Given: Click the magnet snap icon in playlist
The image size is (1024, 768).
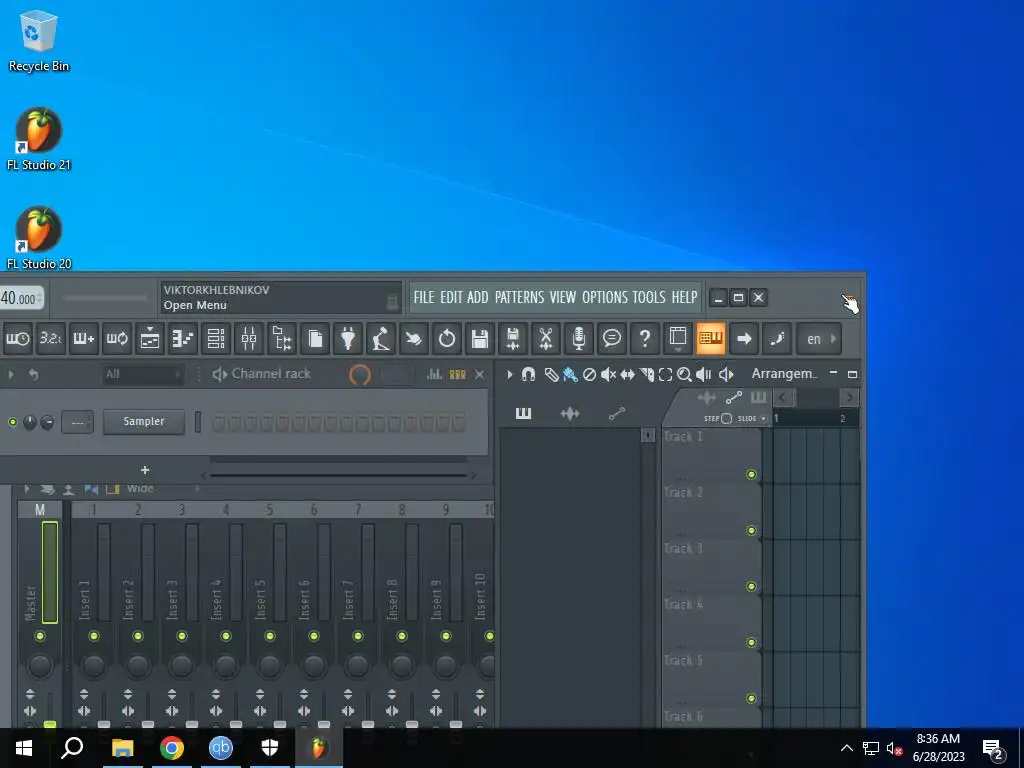Looking at the screenshot, I should tap(528, 374).
